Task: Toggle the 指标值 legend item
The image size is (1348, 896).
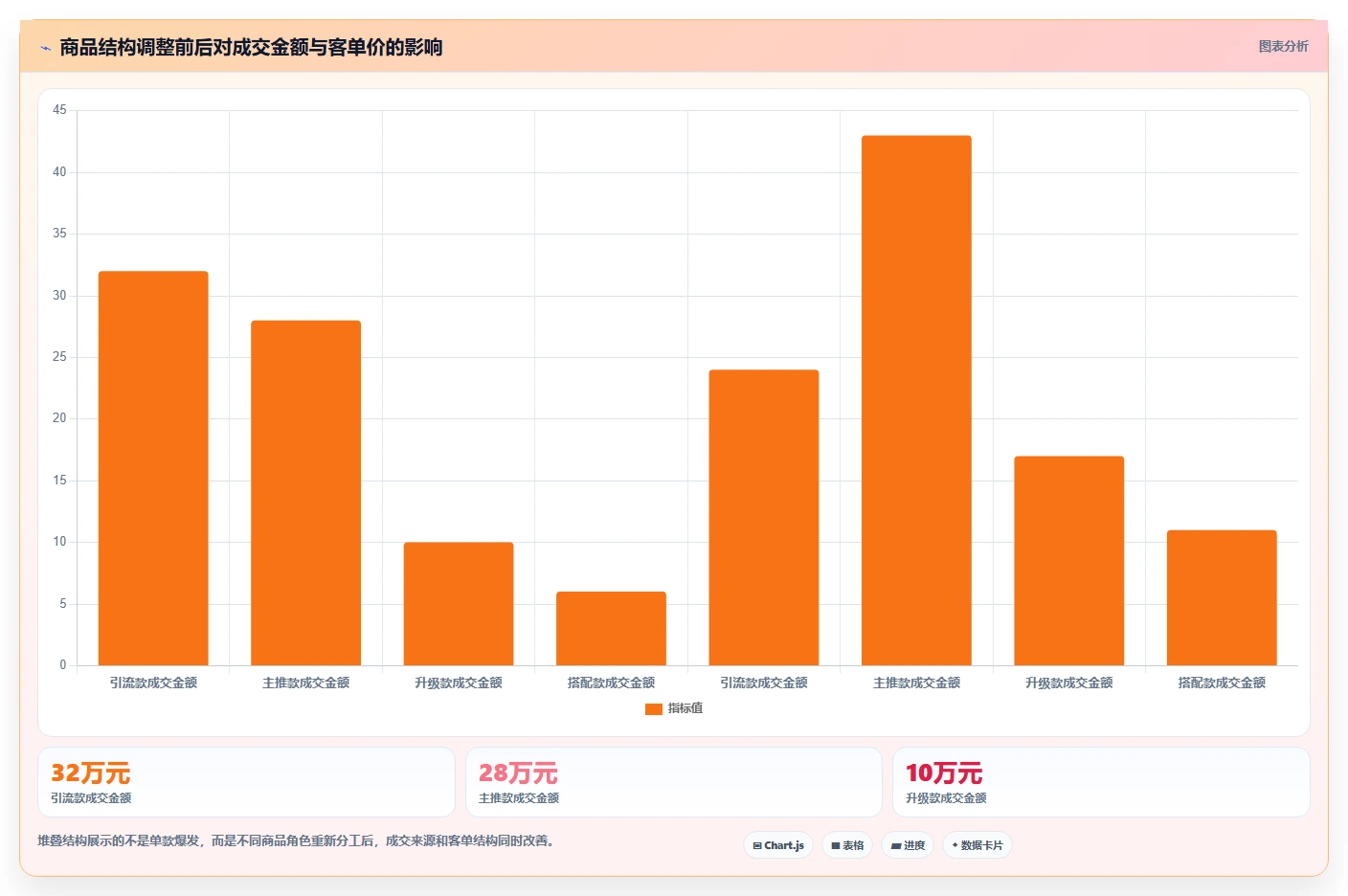Action: pyautogui.click(x=674, y=708)
